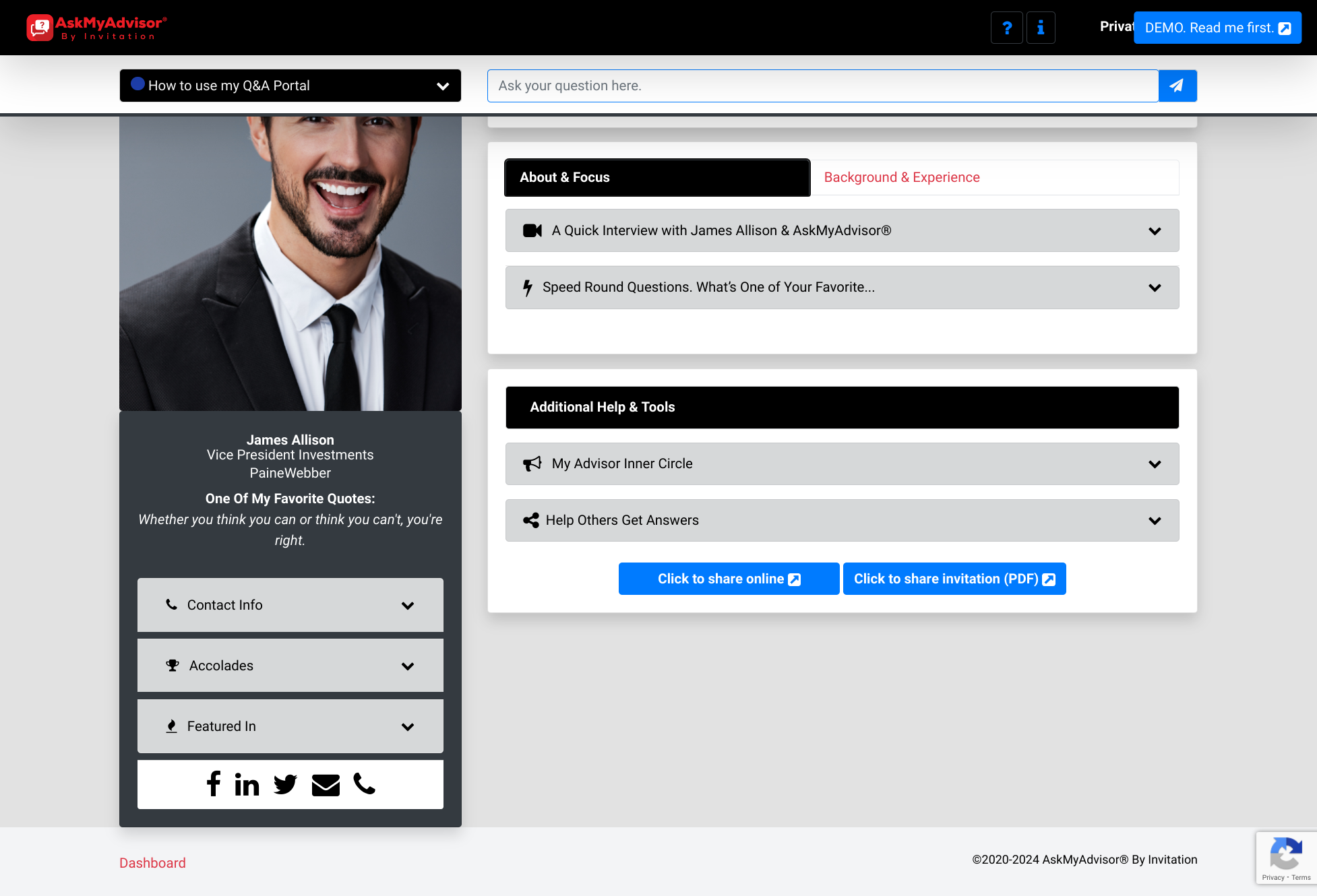Open the Facebook social icon
The image size is (1317, 896).
(x=214, y=783)
